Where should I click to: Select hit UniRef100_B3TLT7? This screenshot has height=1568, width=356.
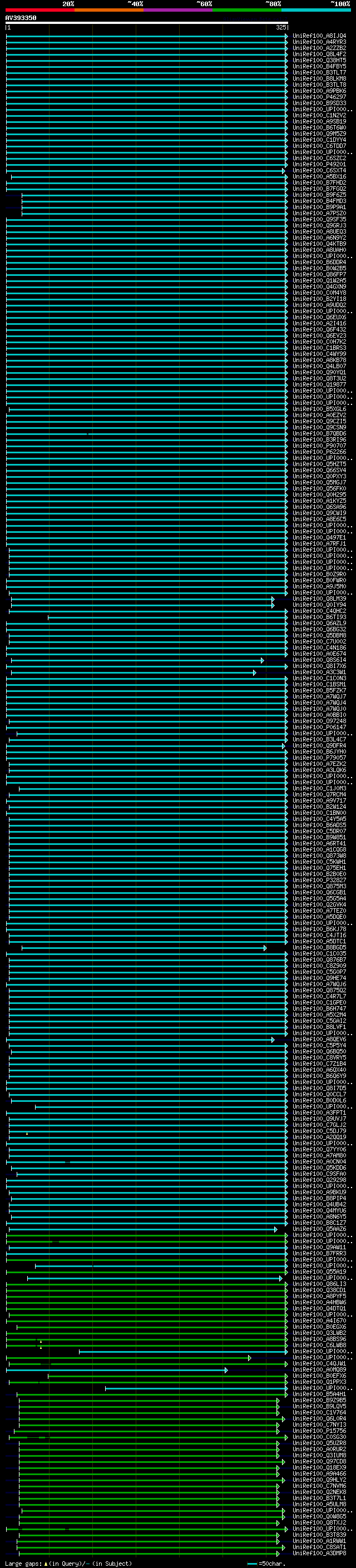[319, 72]
